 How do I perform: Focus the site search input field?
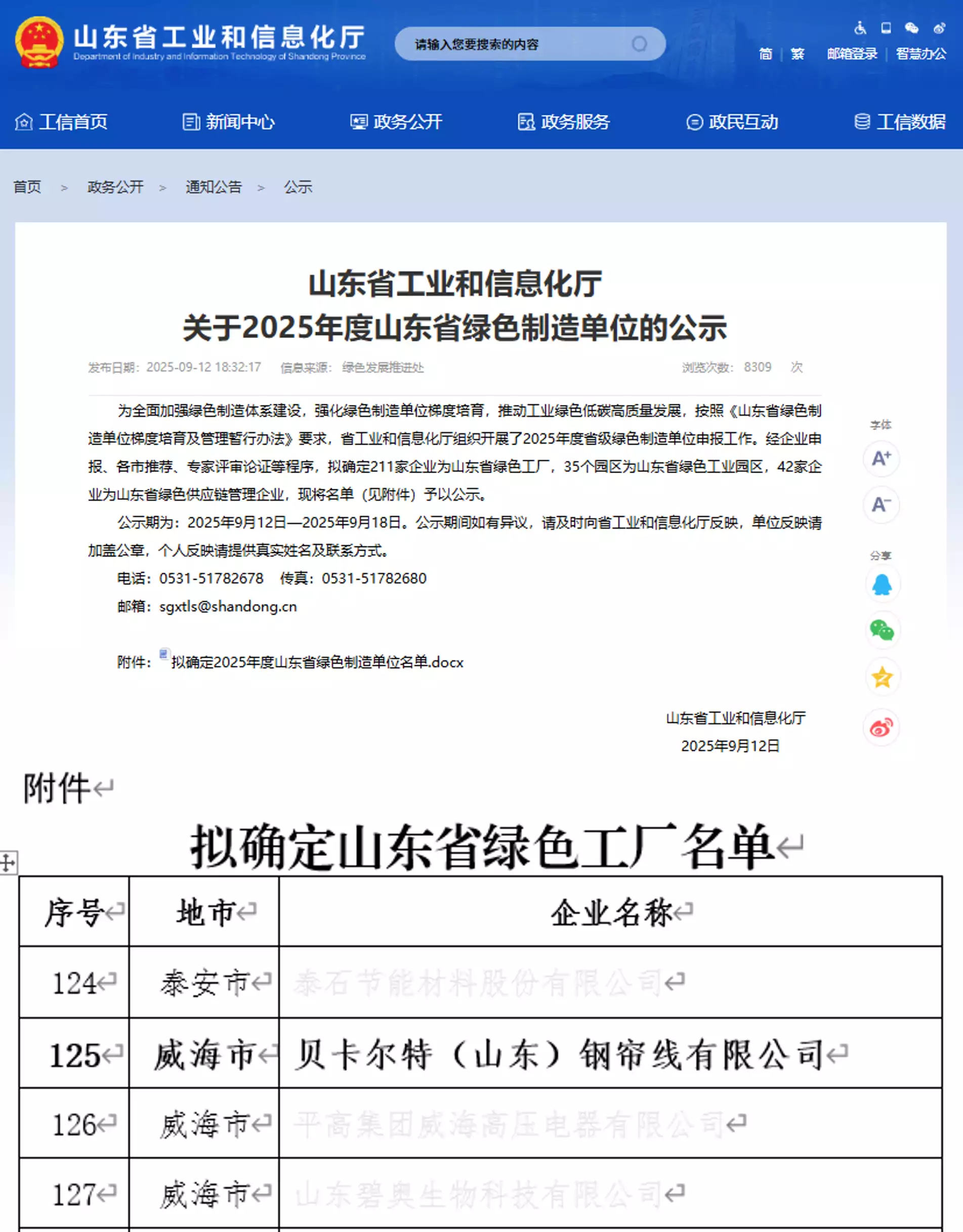[x=519, y=44]
